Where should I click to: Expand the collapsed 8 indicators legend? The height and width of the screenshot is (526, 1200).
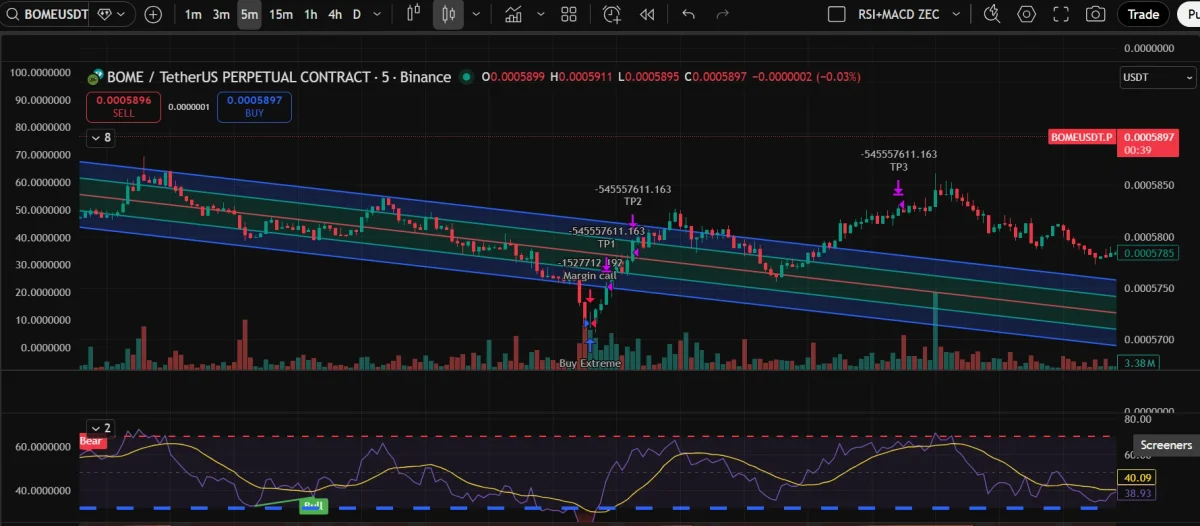click(100, 138)
